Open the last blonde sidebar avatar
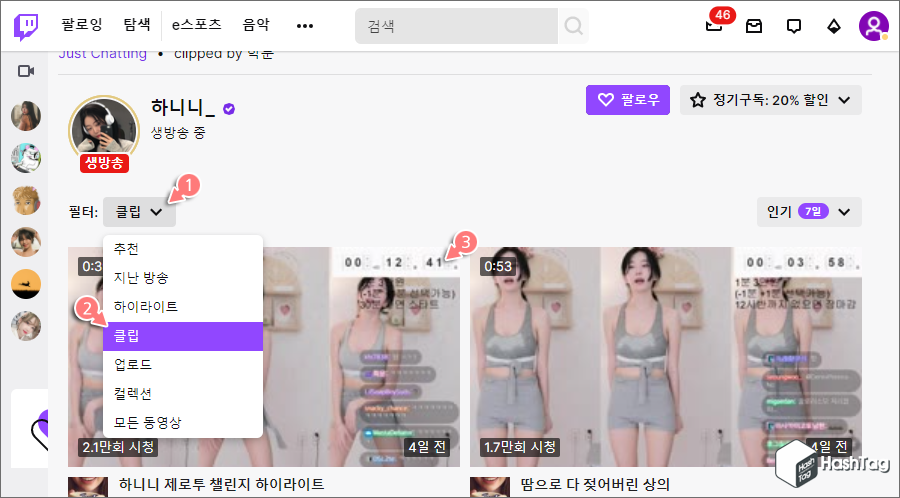This screenshot has width=900, height=498. [26, 326]
